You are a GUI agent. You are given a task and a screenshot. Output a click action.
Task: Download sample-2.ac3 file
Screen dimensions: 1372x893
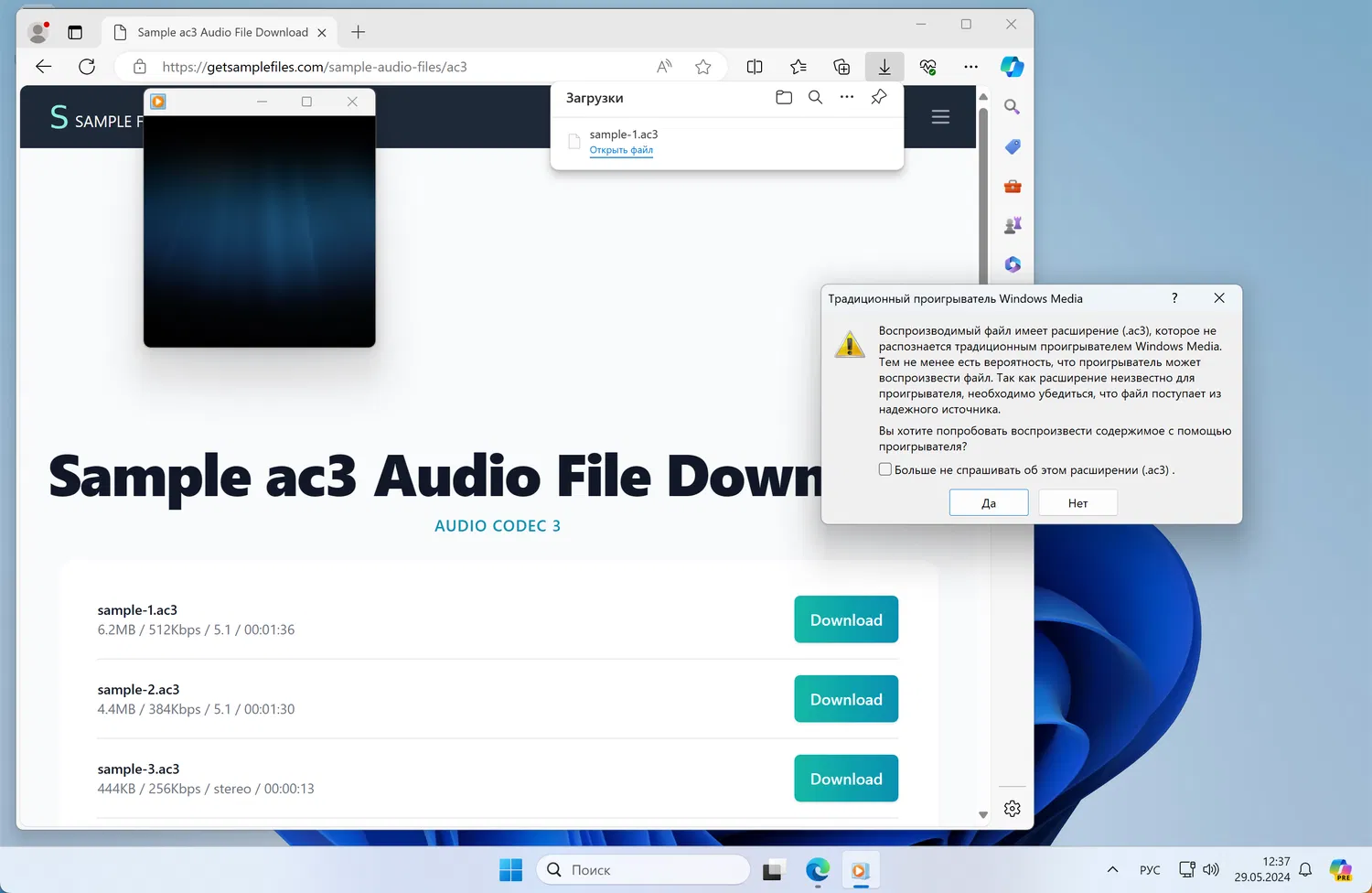[x=846, y=699]
